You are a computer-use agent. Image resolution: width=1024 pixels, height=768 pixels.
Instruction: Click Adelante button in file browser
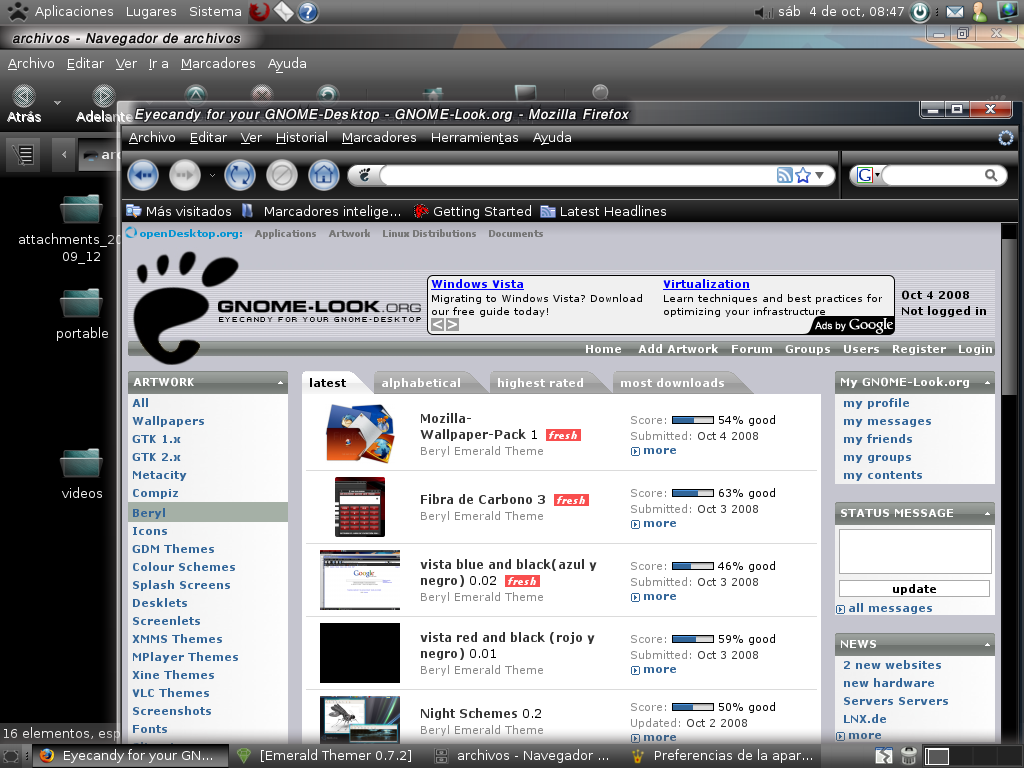pyautogui.click(x=103, y=104)
